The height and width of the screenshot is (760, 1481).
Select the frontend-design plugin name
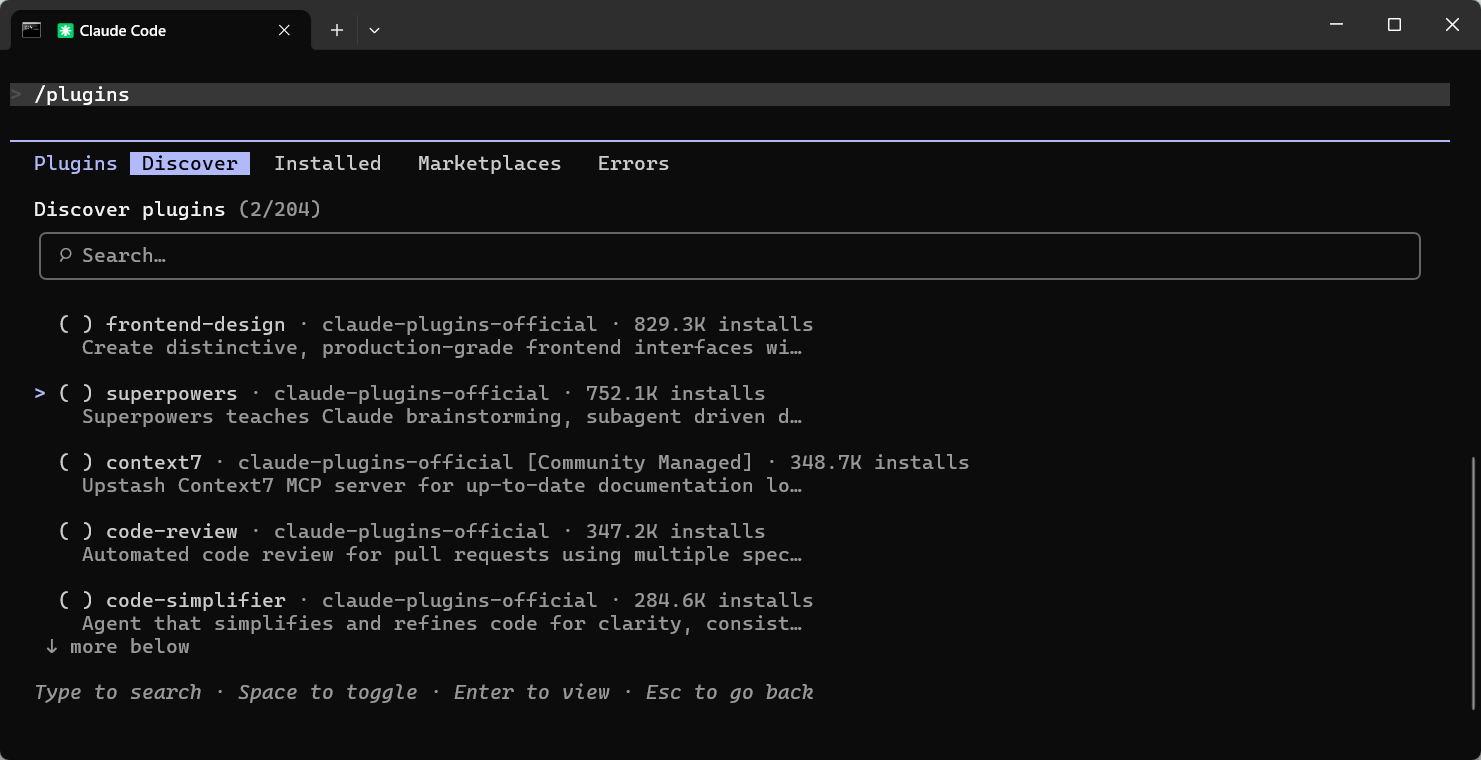click(196, 324)
